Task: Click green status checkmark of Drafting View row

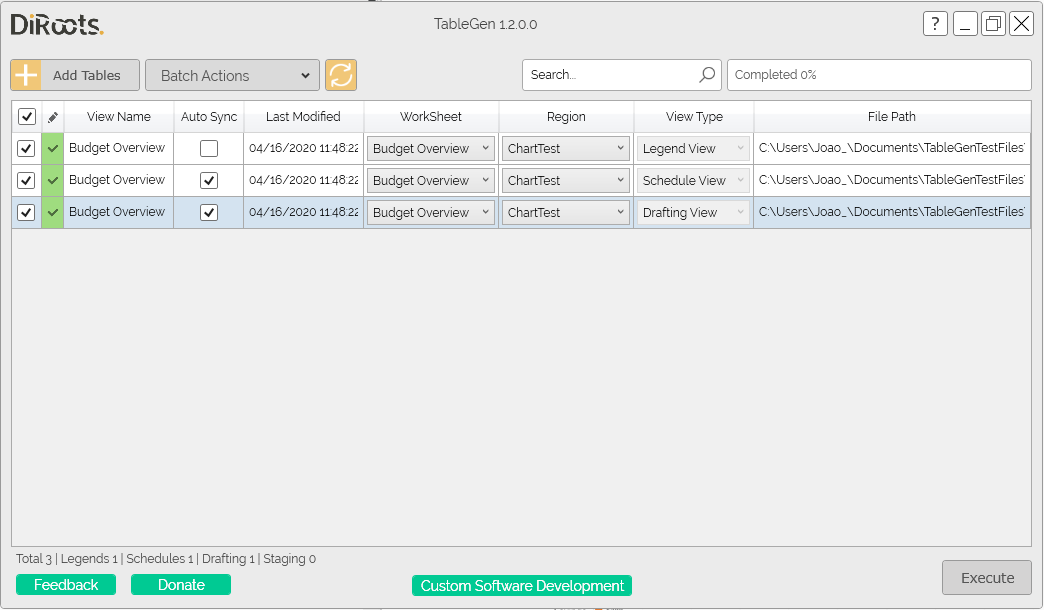Action: tap(53, 212)
